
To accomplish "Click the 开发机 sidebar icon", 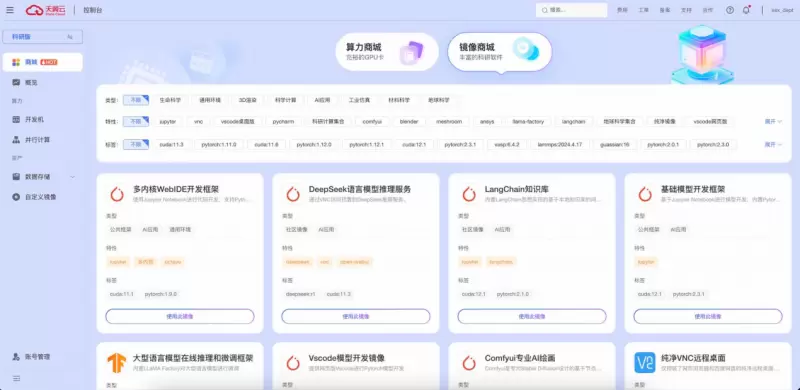I will point(16,119).
